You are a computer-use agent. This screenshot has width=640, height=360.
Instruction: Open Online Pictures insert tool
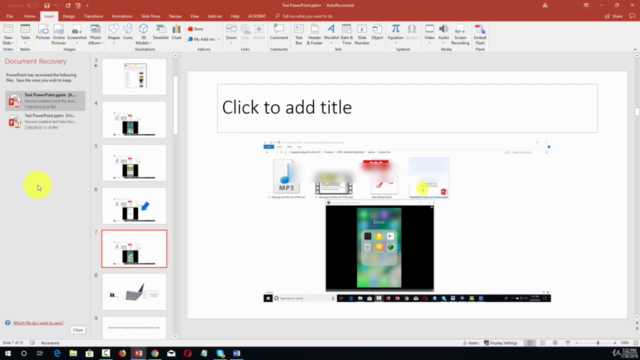(59, 34)
